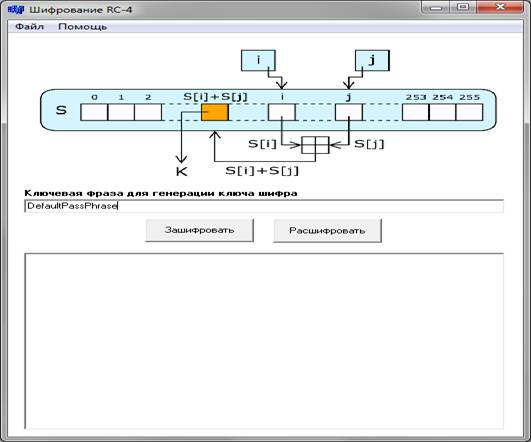Minimize the Шифрование RC-4 window
531x442 pixels.
[x=437, y=7]
